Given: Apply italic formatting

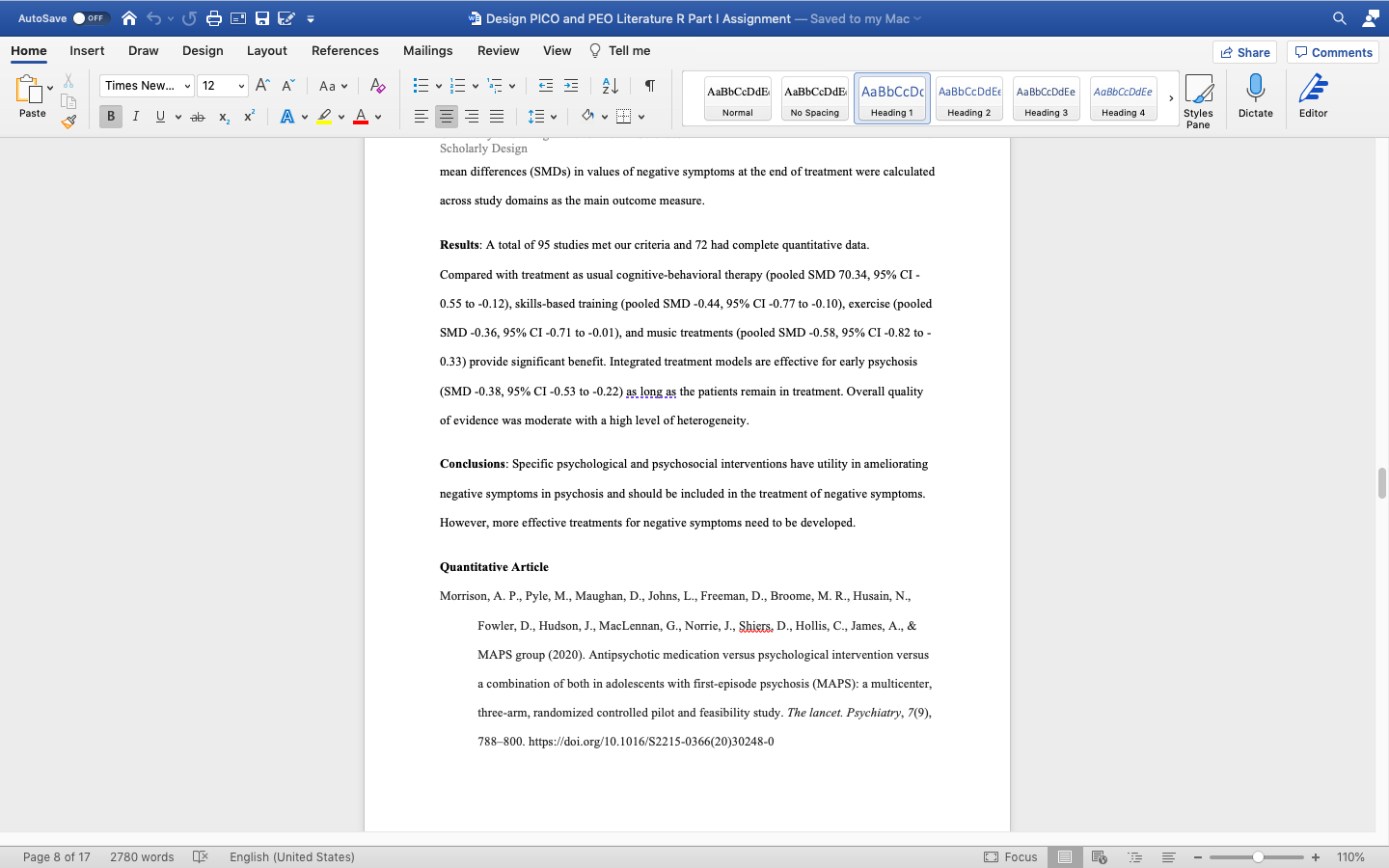Looking at the screenshot, I should point(135,116).
